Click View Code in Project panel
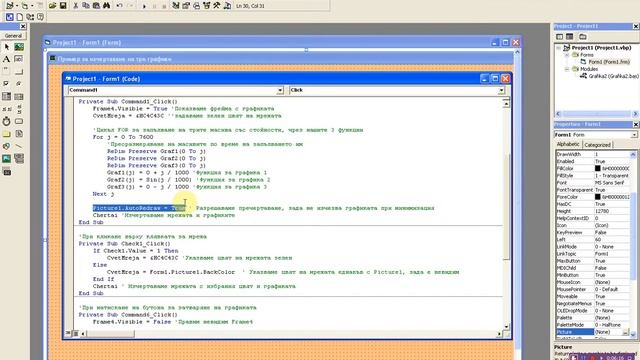The image size is (640, 360). 560,37
